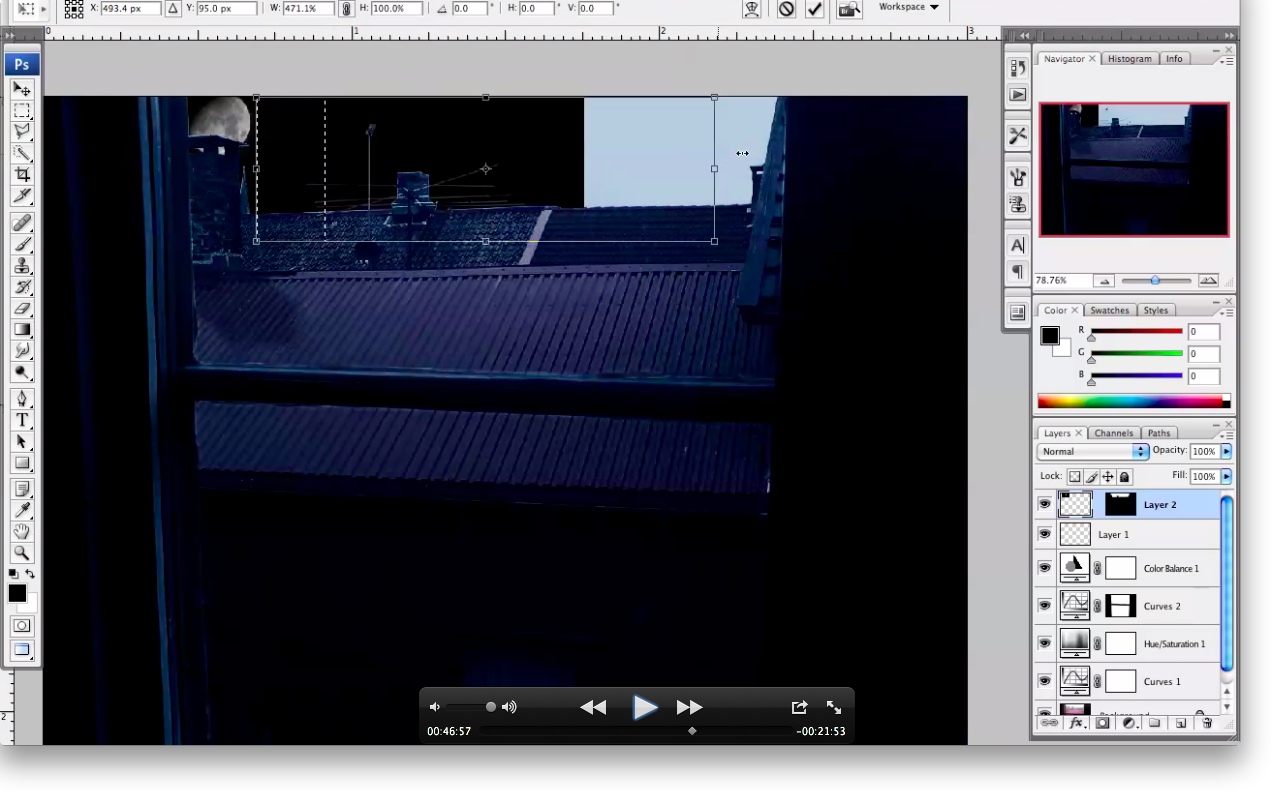1280x800 pixels.
Task: Hide Layer 1 visibility
Action: pos(1045,534)
